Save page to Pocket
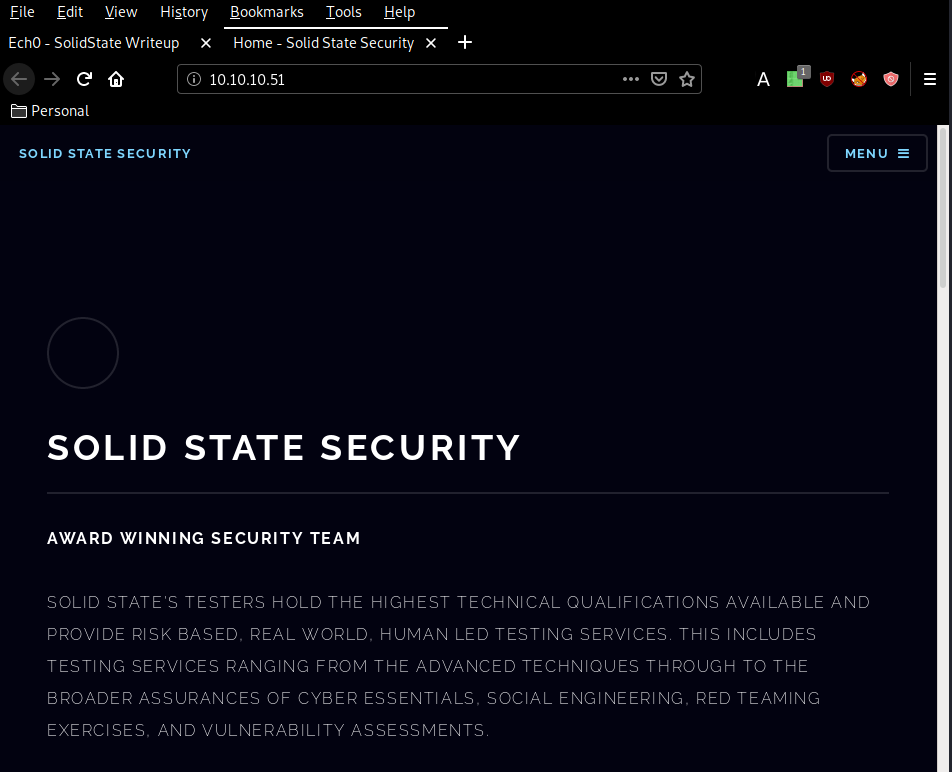This screenshot has height=772, width=952. tap(659, 79)
